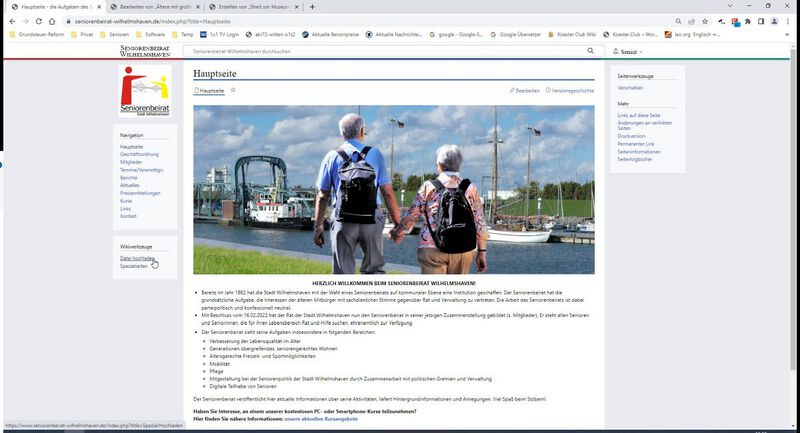Open the 'leo.org Englisch' bookmark
Screen dimensions: 800x433
tap(692, 35)
